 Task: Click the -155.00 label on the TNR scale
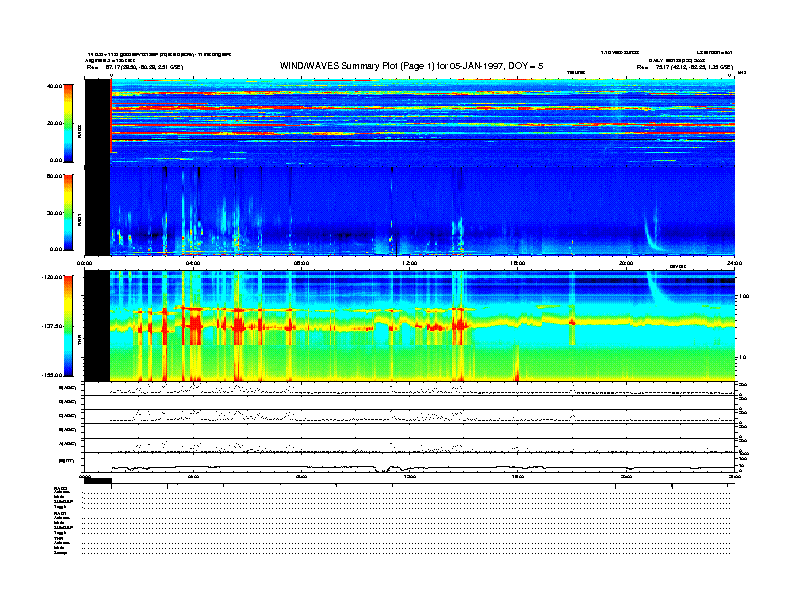52,375
